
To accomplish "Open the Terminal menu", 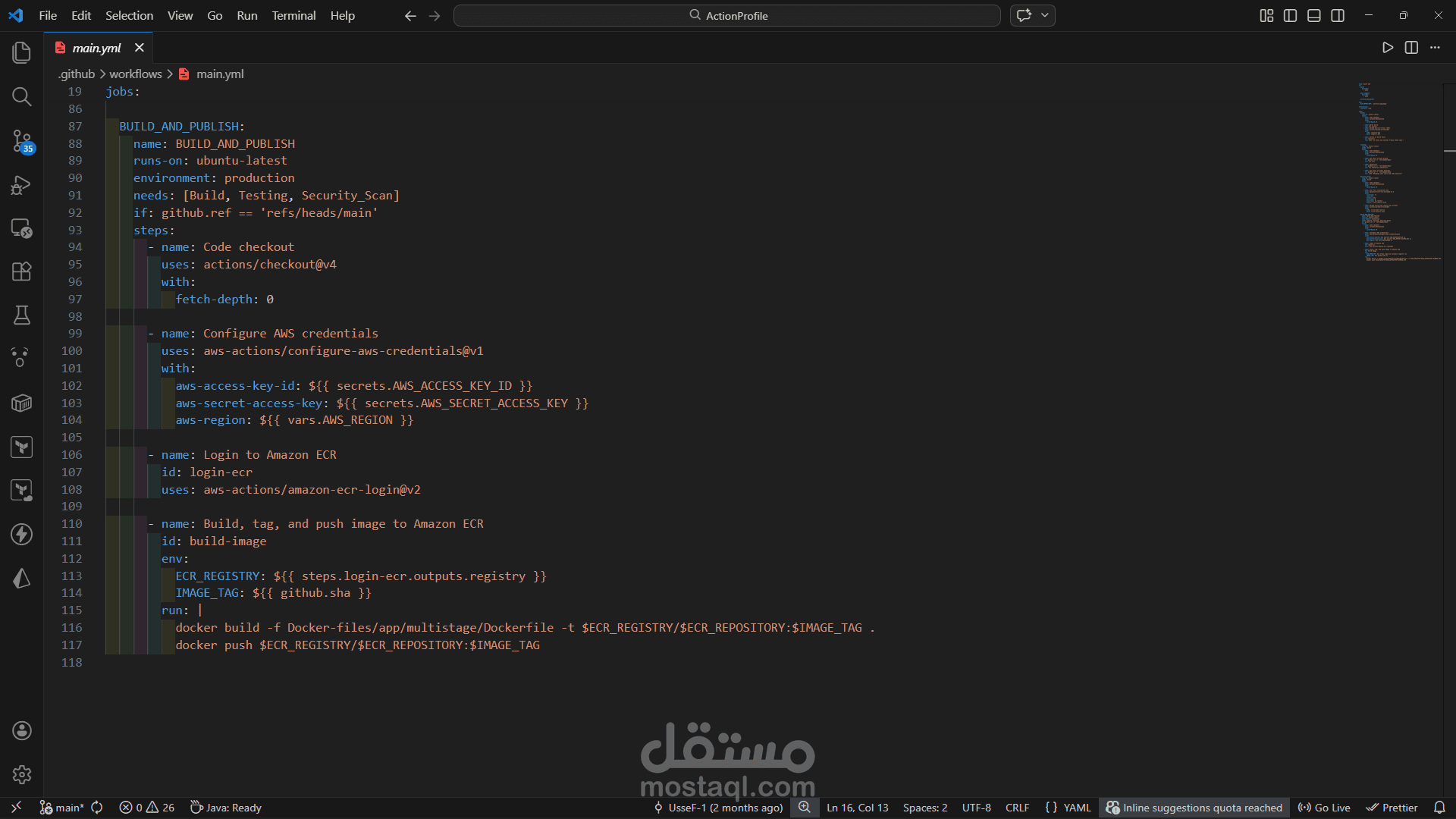I will [293, 15].
